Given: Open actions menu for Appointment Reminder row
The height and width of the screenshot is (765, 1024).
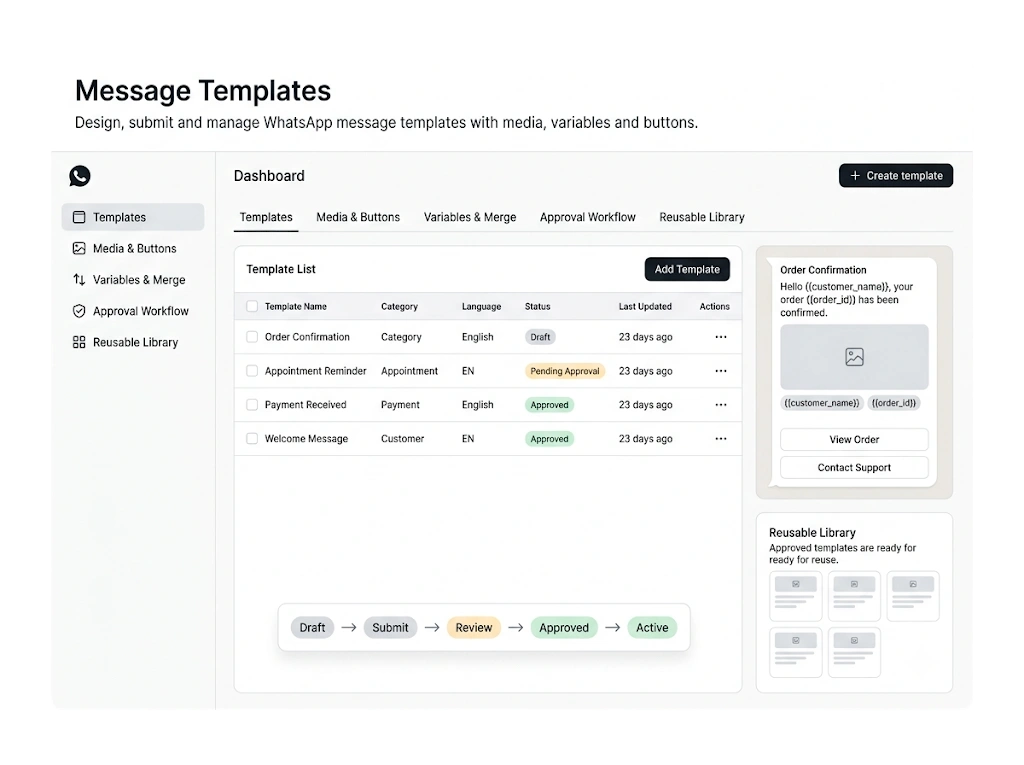Looking at the screenshot, I should coord(721,371).
